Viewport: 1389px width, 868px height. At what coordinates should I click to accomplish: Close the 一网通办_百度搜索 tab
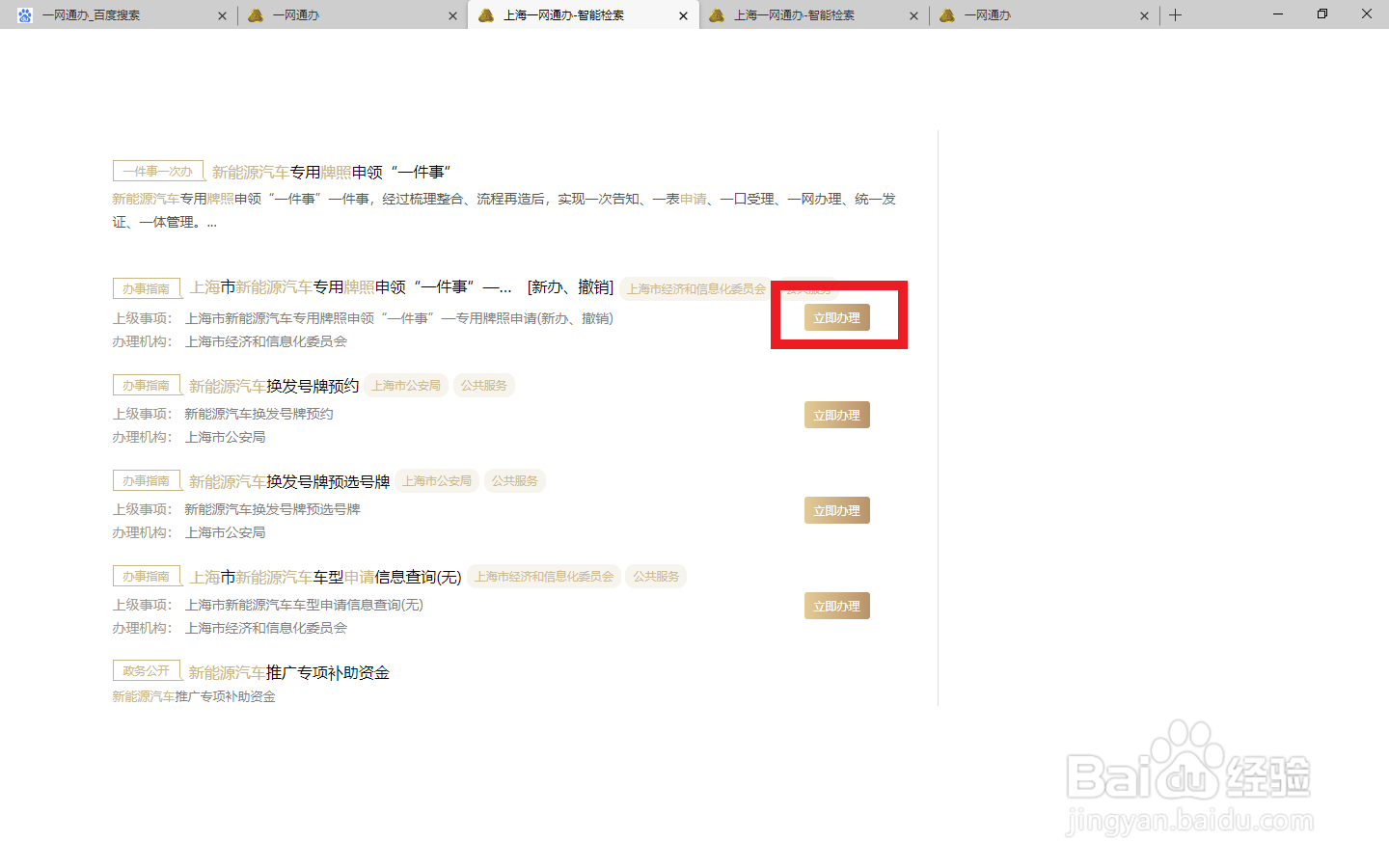click(222, 14)
